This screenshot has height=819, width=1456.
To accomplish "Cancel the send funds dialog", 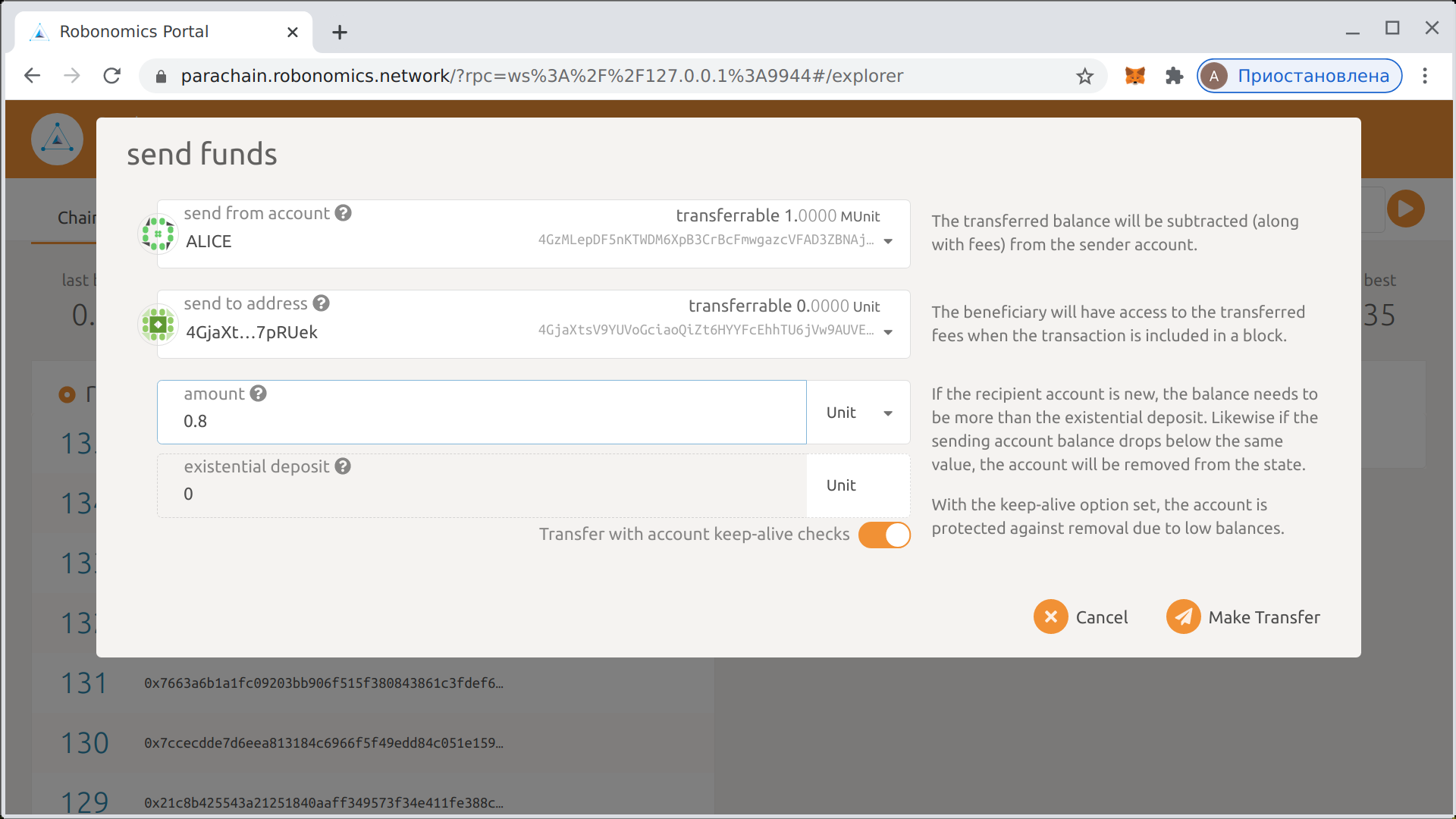I will coord(1081,617).
